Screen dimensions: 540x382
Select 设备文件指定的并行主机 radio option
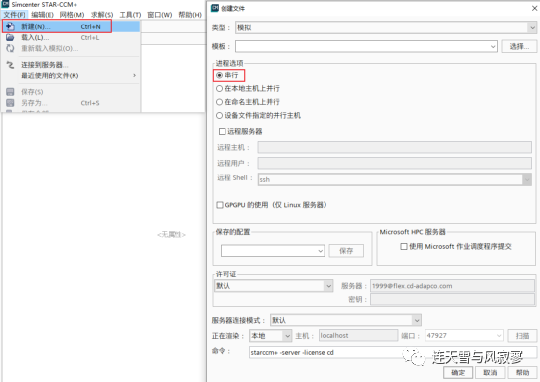pos(219,115)
